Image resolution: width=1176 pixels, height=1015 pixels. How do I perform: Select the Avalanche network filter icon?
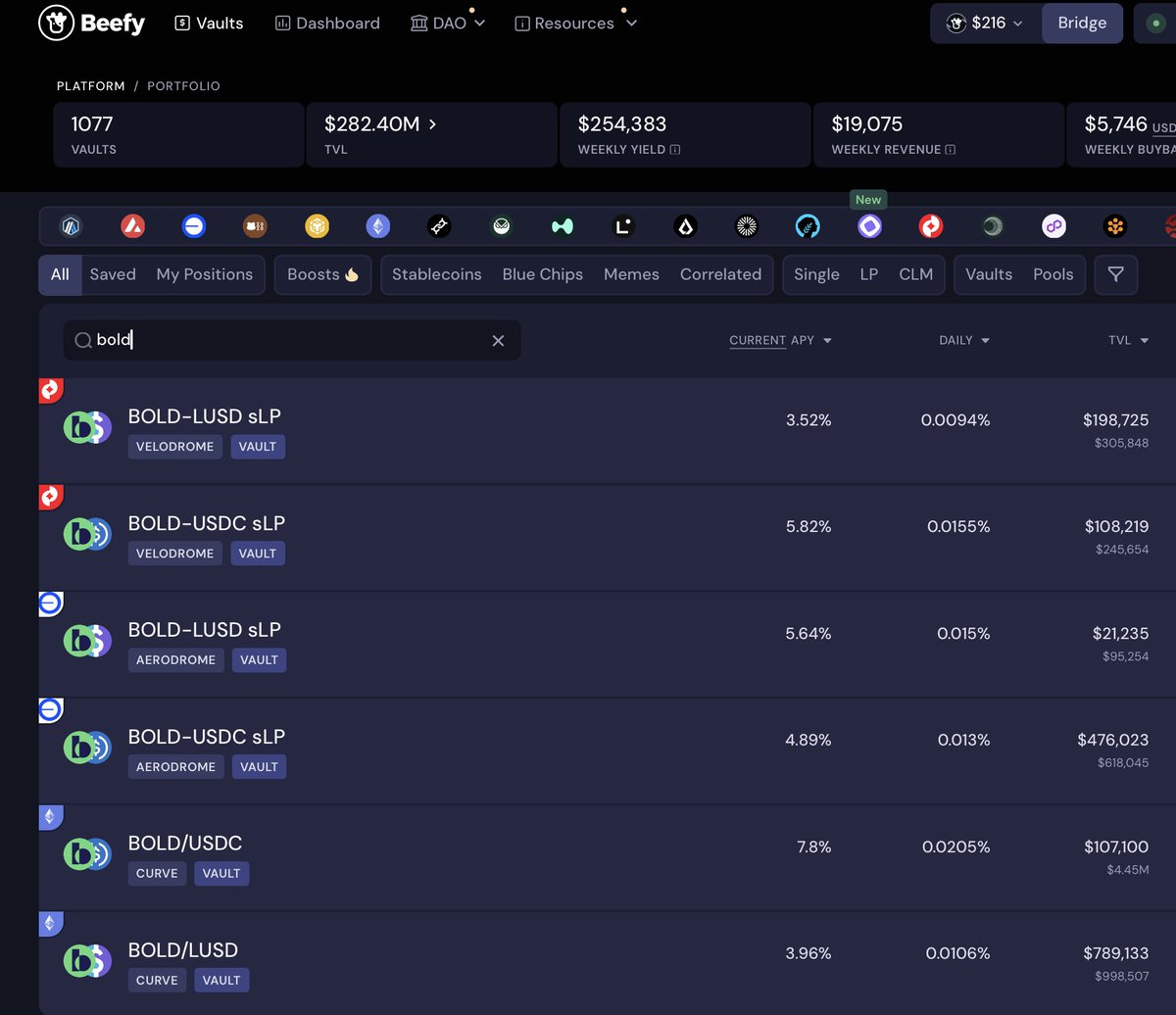132,225
